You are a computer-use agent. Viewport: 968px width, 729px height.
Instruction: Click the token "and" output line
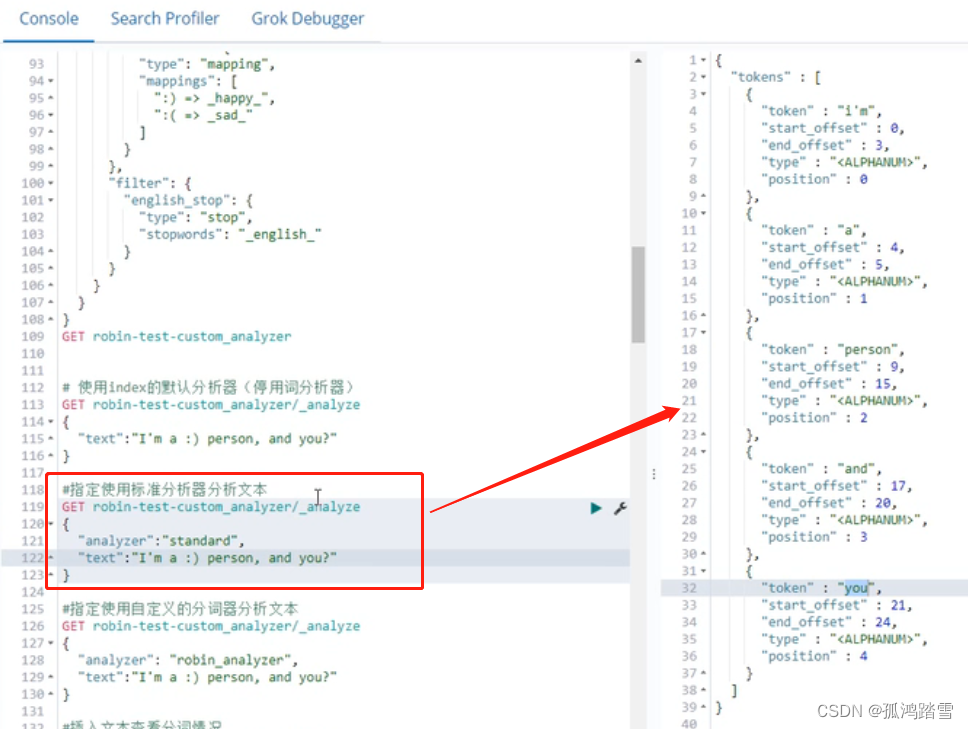(822, 469)
